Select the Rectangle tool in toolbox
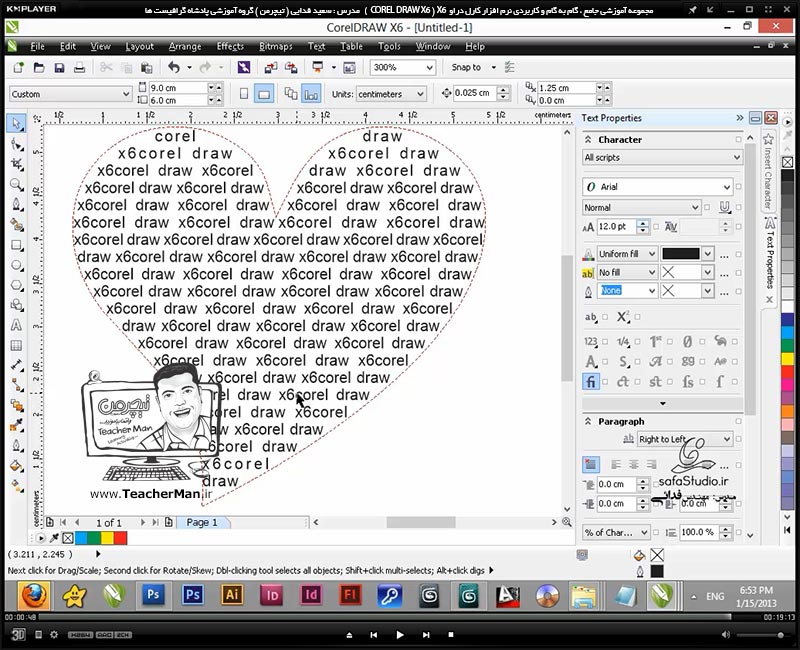This screenshot has height=650, width=800. pyautogui.click(x=17, y=245)
